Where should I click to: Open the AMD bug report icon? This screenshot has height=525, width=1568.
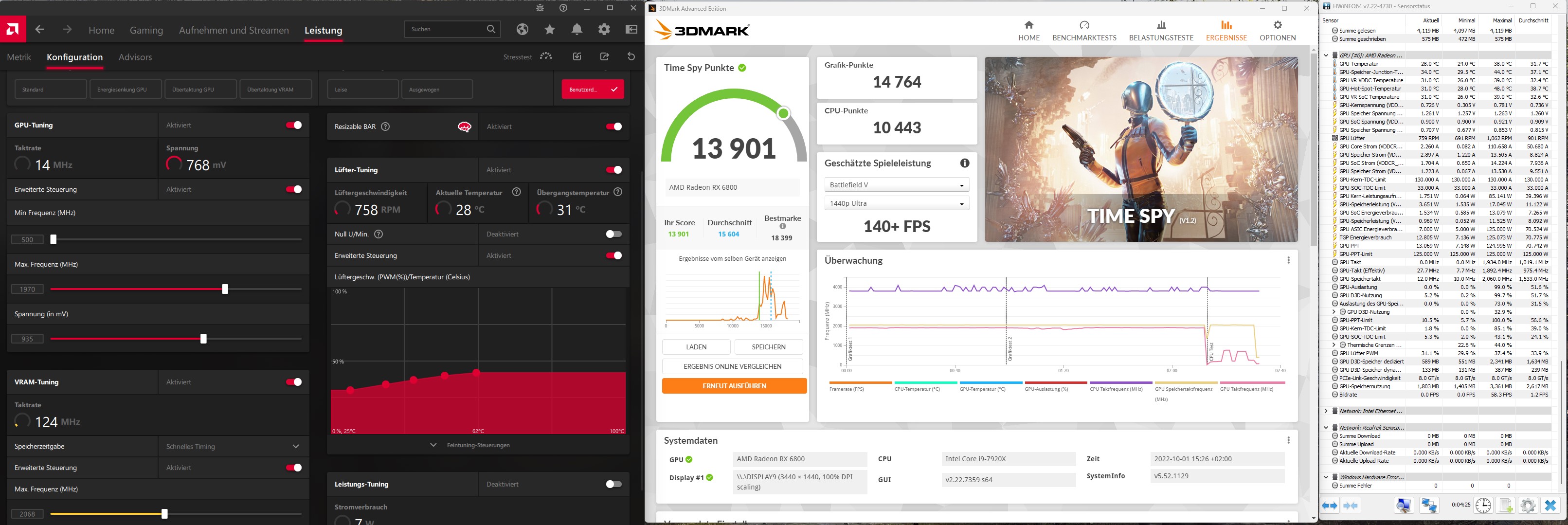pos(540,8)
